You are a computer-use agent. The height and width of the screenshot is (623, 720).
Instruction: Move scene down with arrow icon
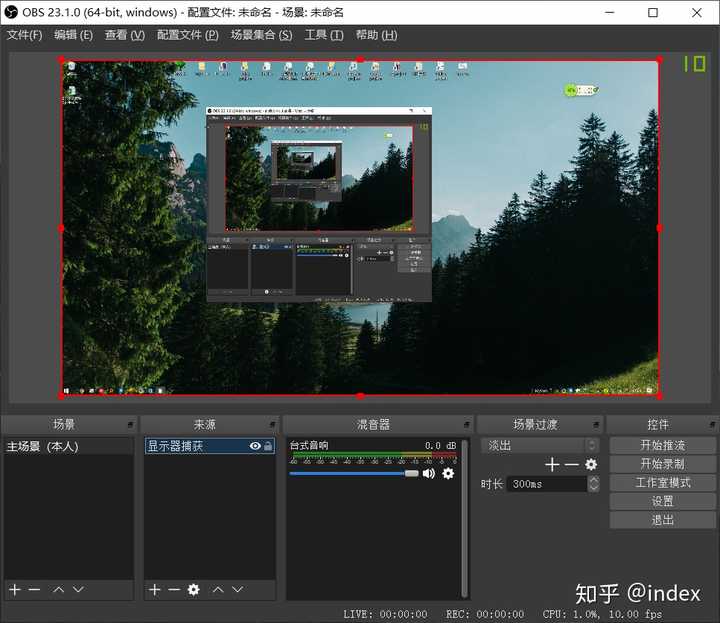click(78, 589)
